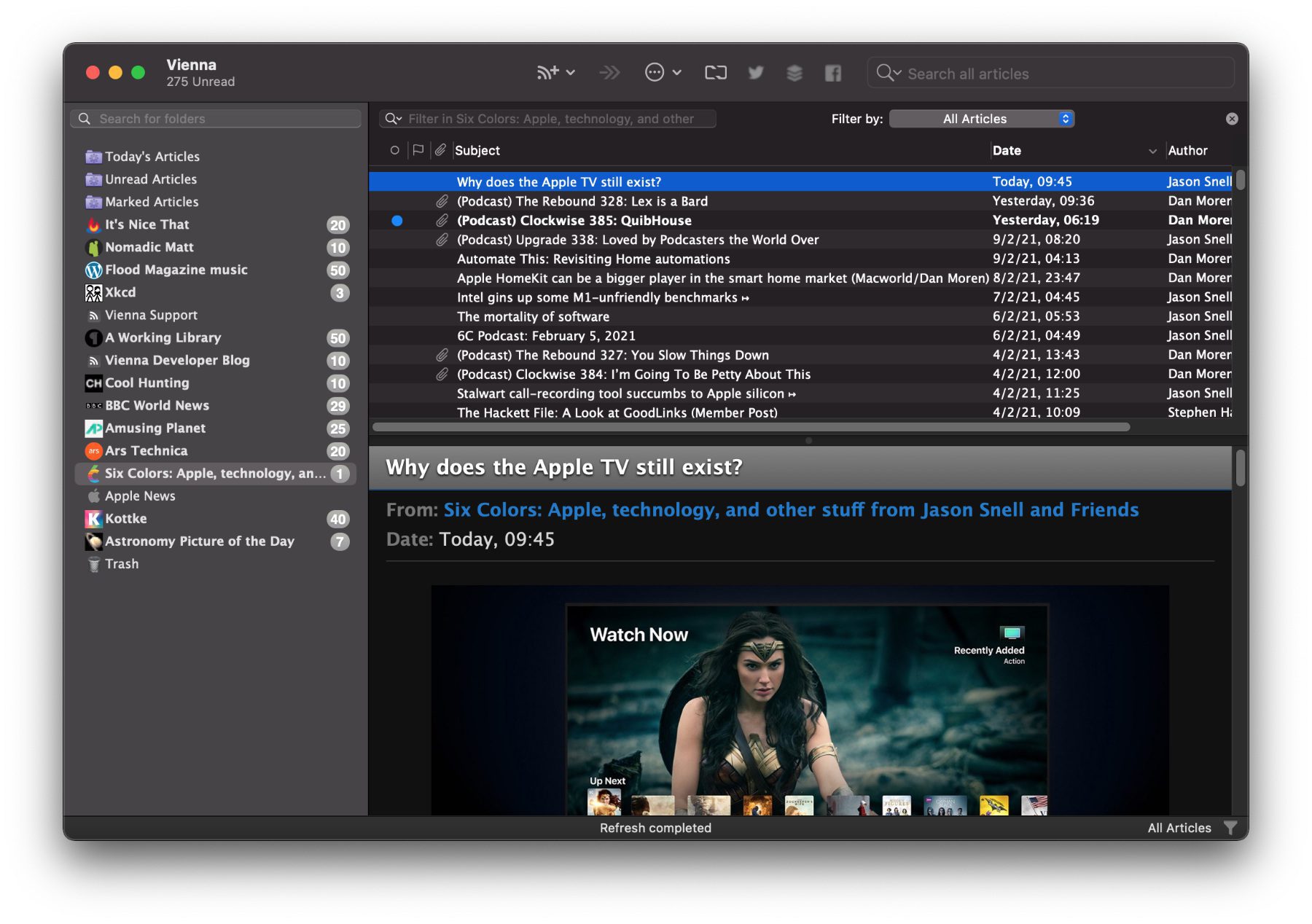Screen dimensions: 1312x924
Task: Click the read-status circle column header
Action: pos(394,150)
